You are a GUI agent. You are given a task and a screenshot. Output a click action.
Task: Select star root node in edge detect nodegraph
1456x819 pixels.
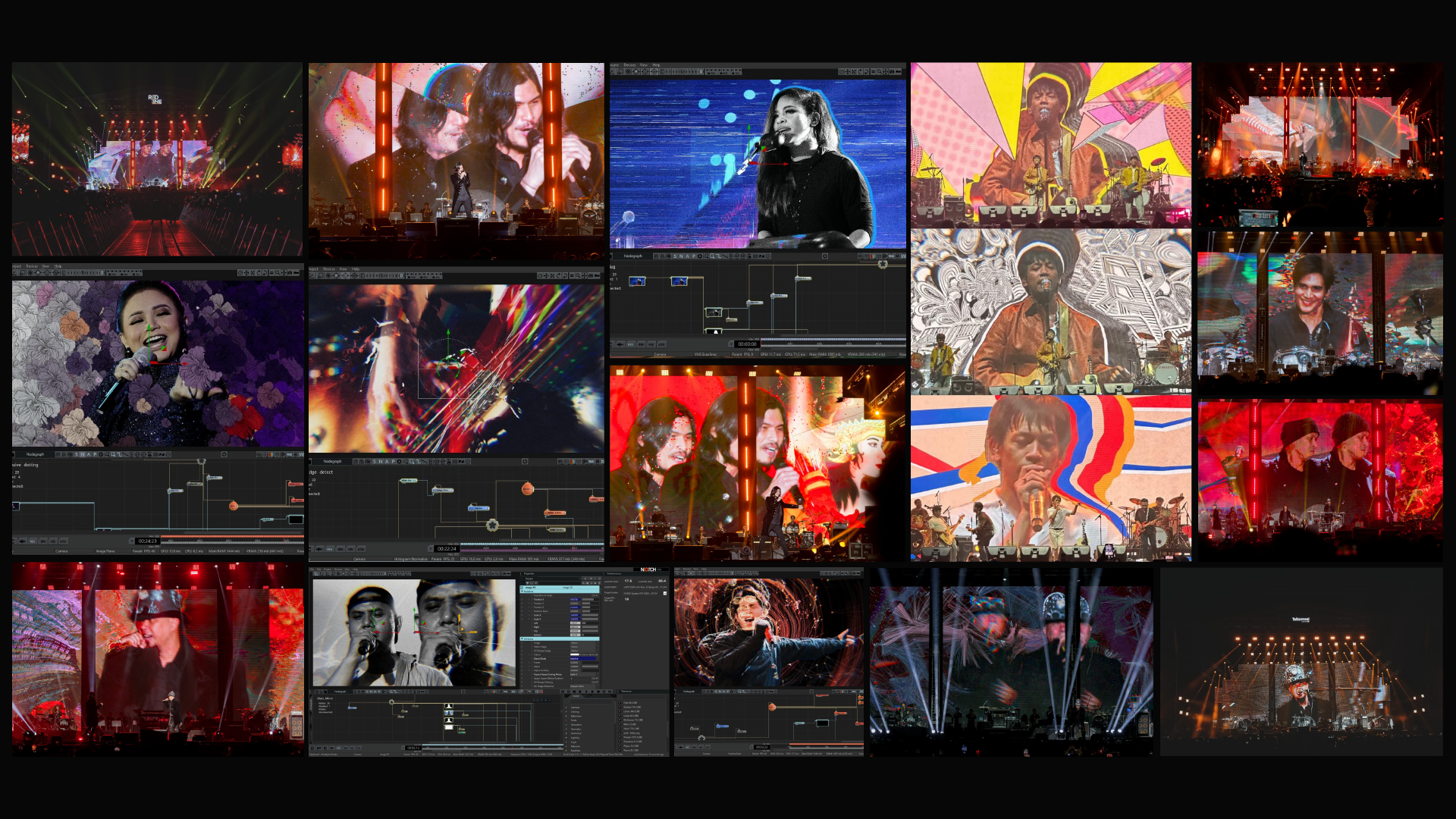(x=492, y=525)
